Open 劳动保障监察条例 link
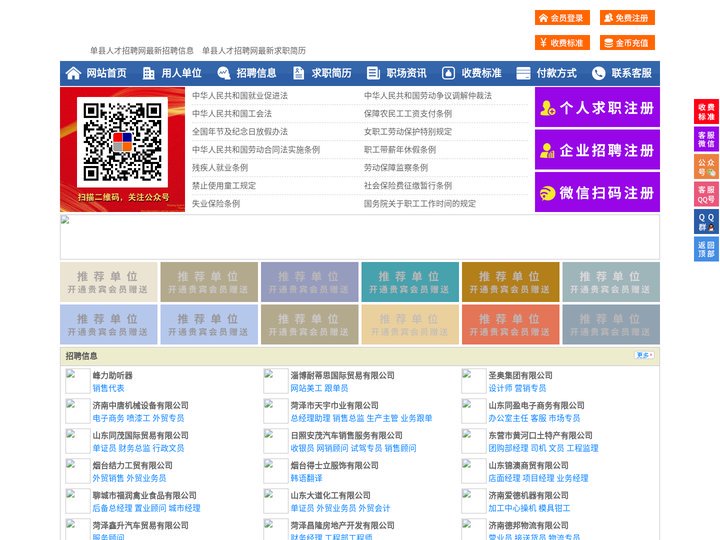 click(396, 168)
